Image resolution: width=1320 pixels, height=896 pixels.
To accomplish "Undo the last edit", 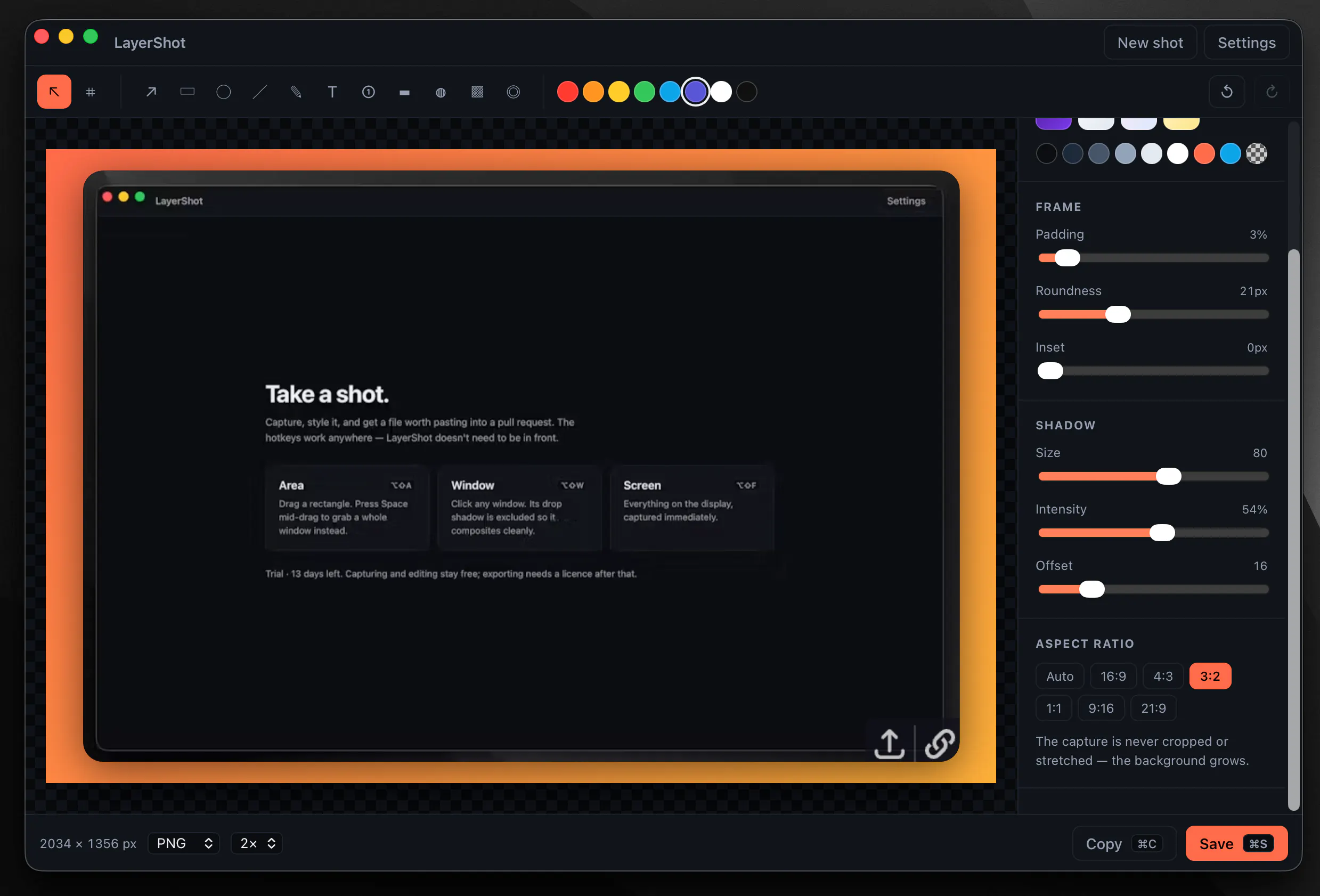I will tap(1227, 92).
